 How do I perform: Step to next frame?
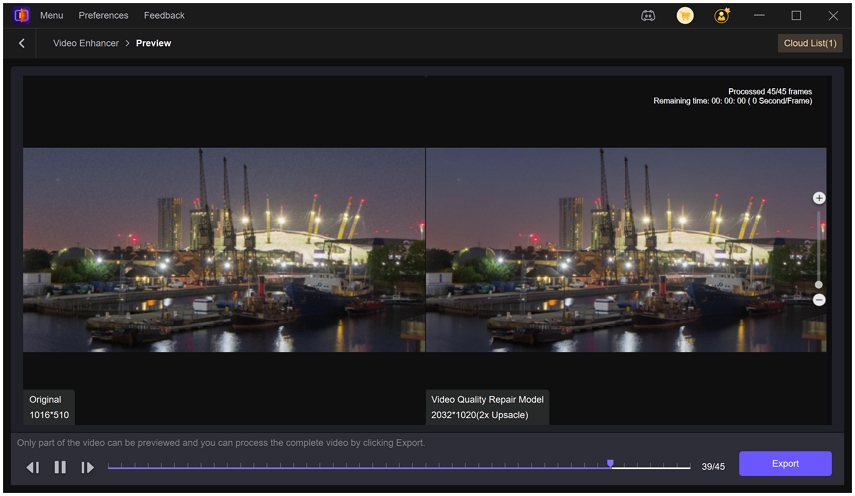coord(87,467)
